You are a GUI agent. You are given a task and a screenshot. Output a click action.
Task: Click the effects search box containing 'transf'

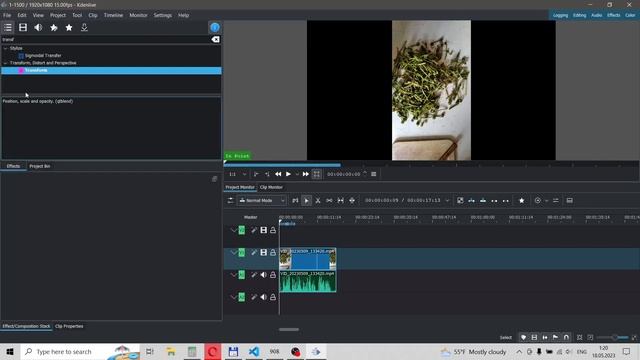[x=106, y=40]
